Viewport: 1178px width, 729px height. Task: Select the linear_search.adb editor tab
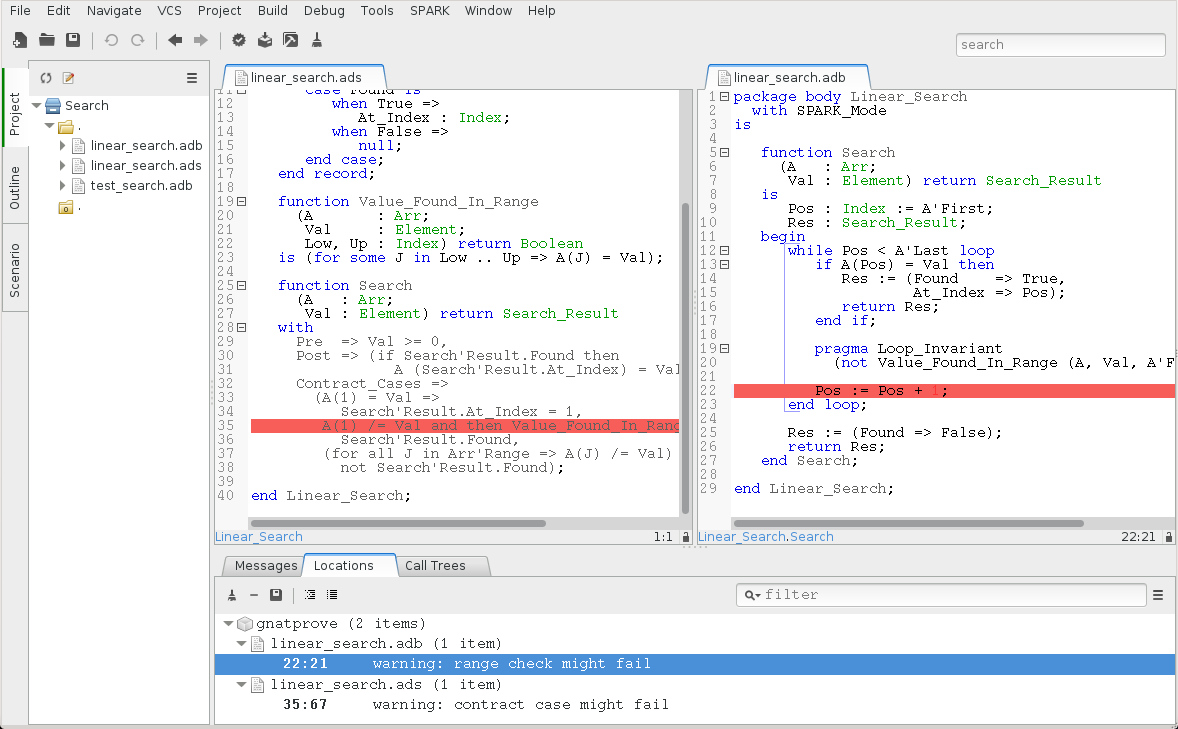788,77
